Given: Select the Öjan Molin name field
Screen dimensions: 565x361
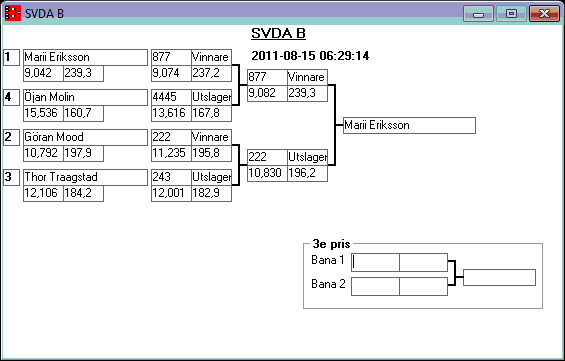Looking at the screenshot, I should tap(85, 97).
